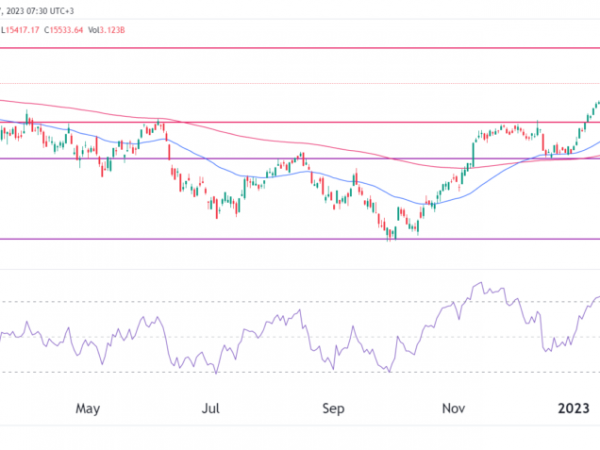Click the Close value C15533.64
This screenshot has height=450, width=600.
(x=64, y=30)
